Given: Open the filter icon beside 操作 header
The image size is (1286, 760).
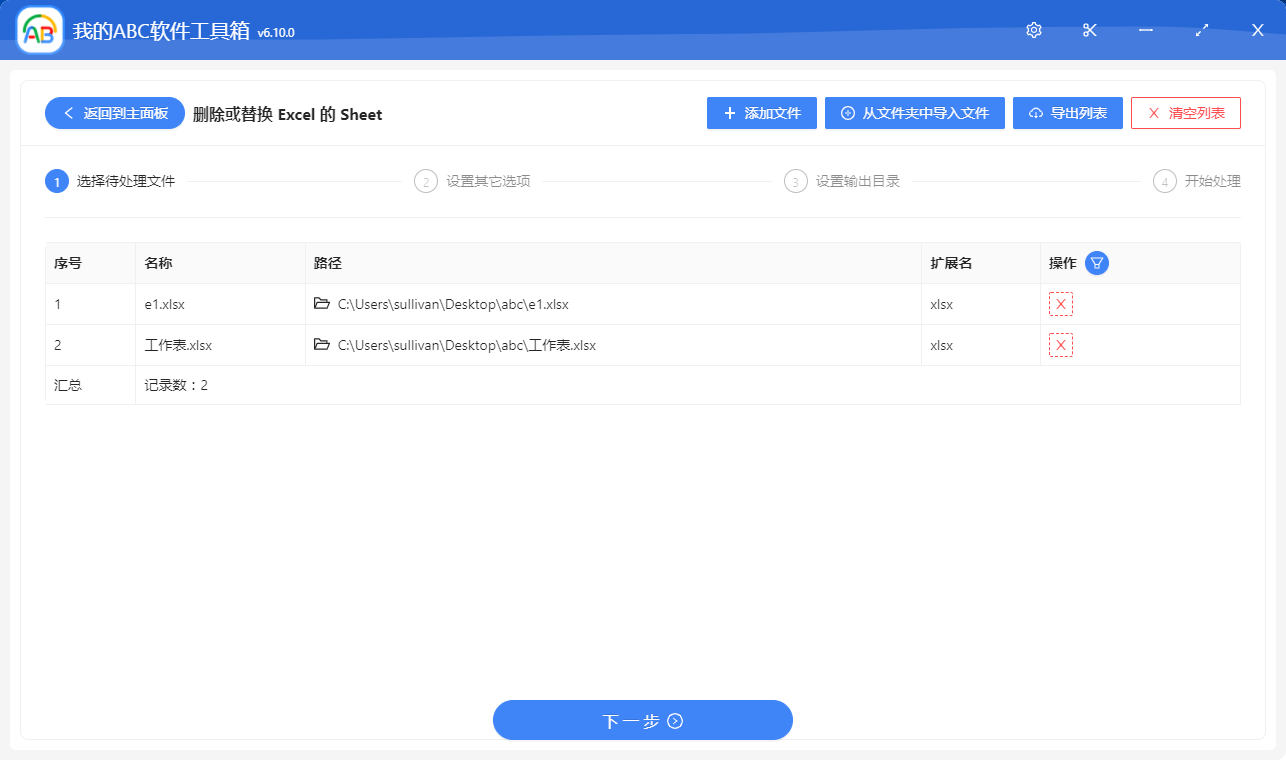Looking at the screenshot, I should 1097,263.
